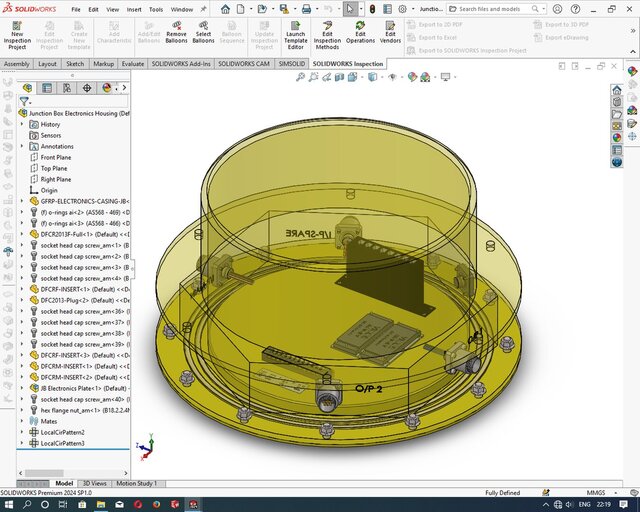Image resolution: width=640 pixels, height=512 pixels.
Task: Click New Inspection Project icon
Action: (17, 26)
